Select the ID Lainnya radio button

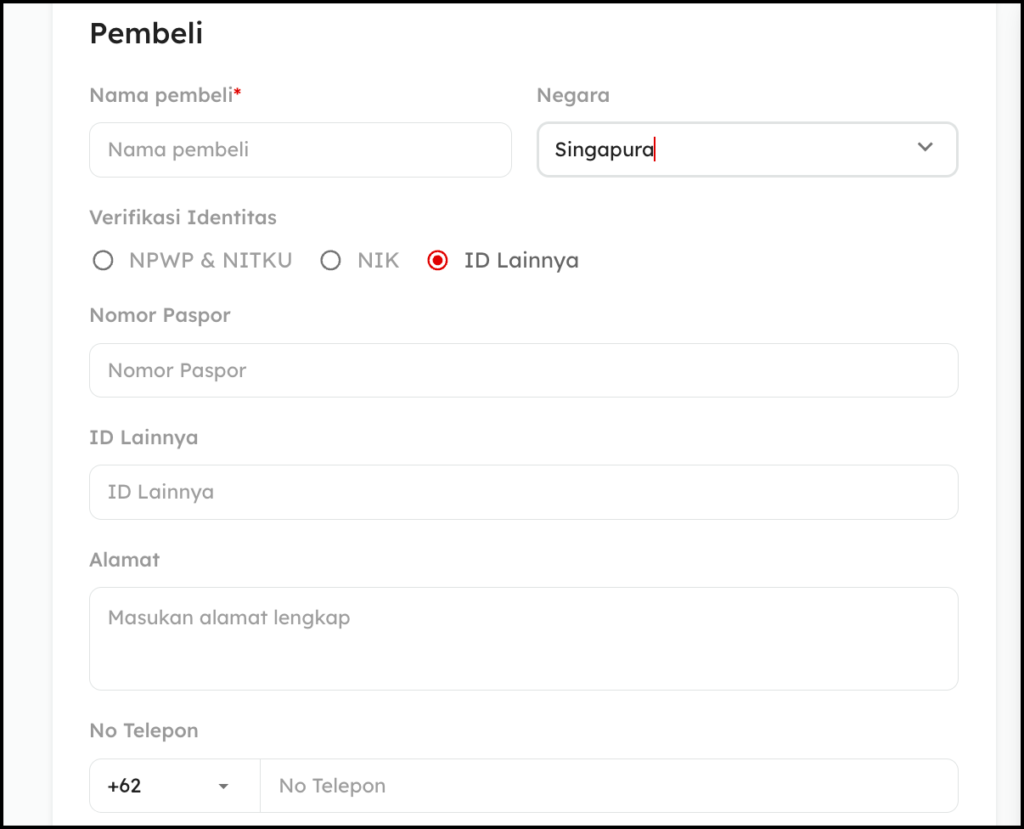point(437,261)
